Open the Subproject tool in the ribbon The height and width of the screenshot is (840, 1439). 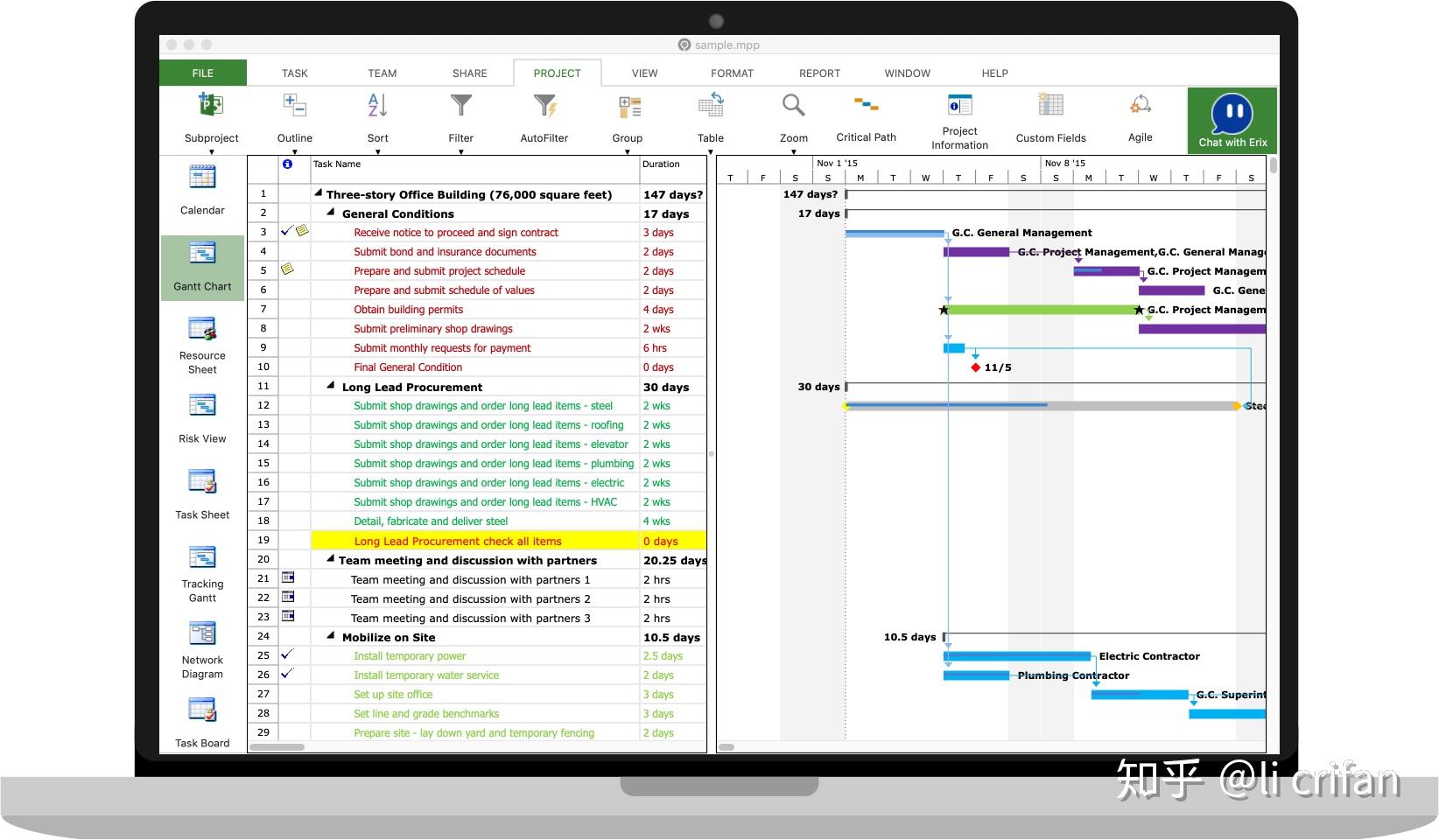[211, 119]
